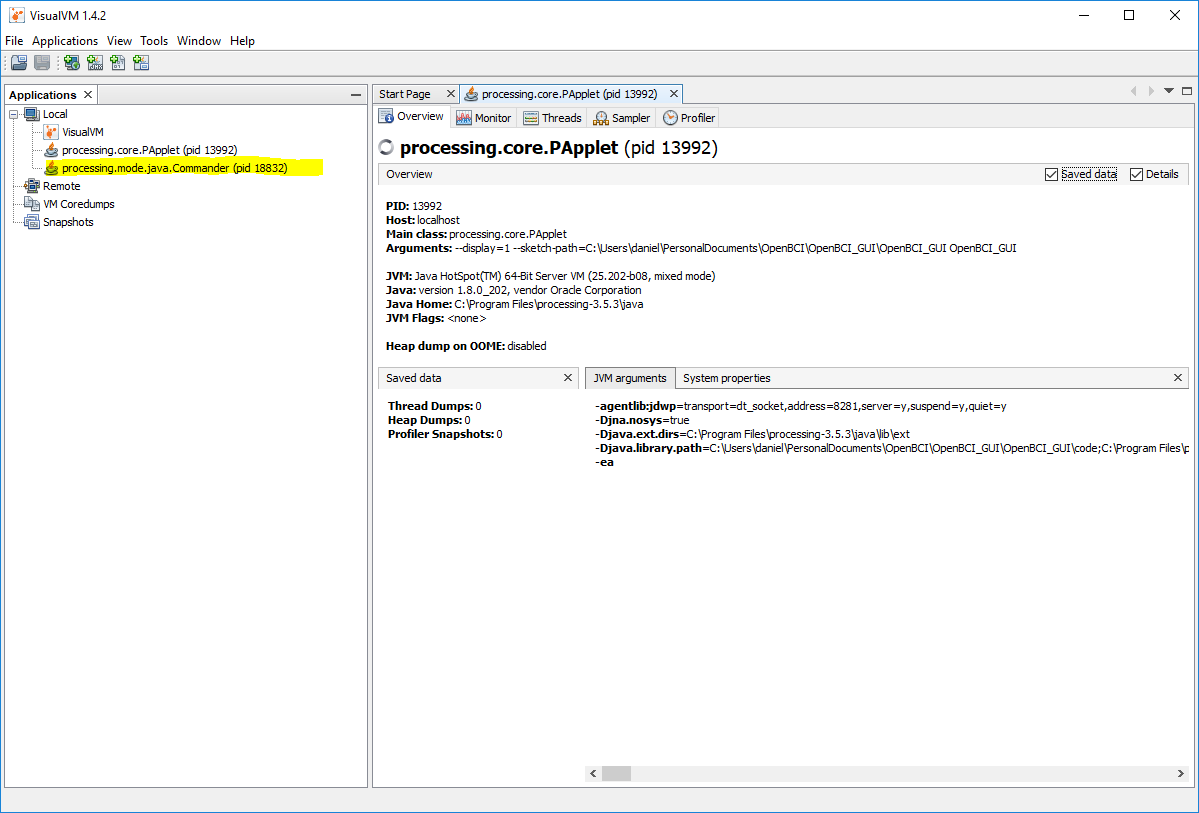Switch to the Monitor tab
1199x813 pixels.
pyautogui.click(x=484, y=118)
